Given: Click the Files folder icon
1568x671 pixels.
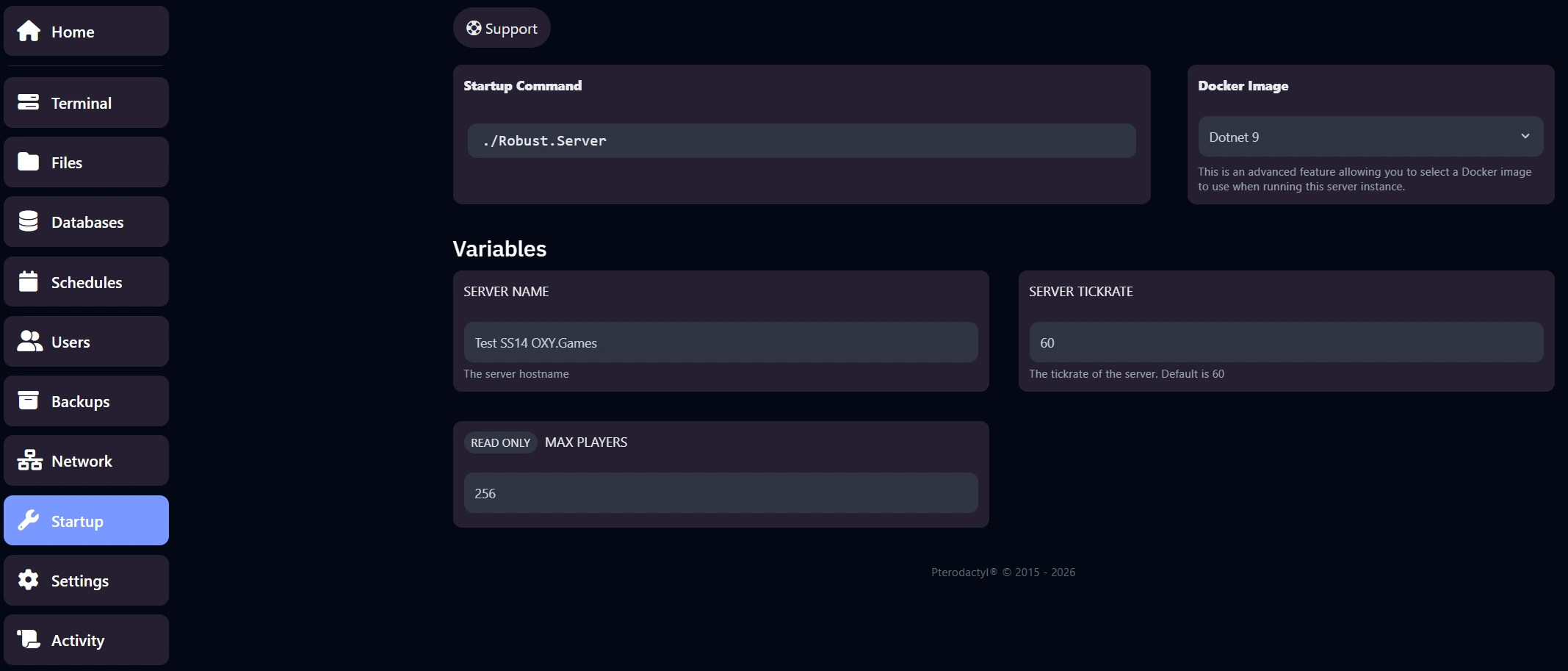Looking at the screenshot, I should pyautogui.click(x=29, y=162).
